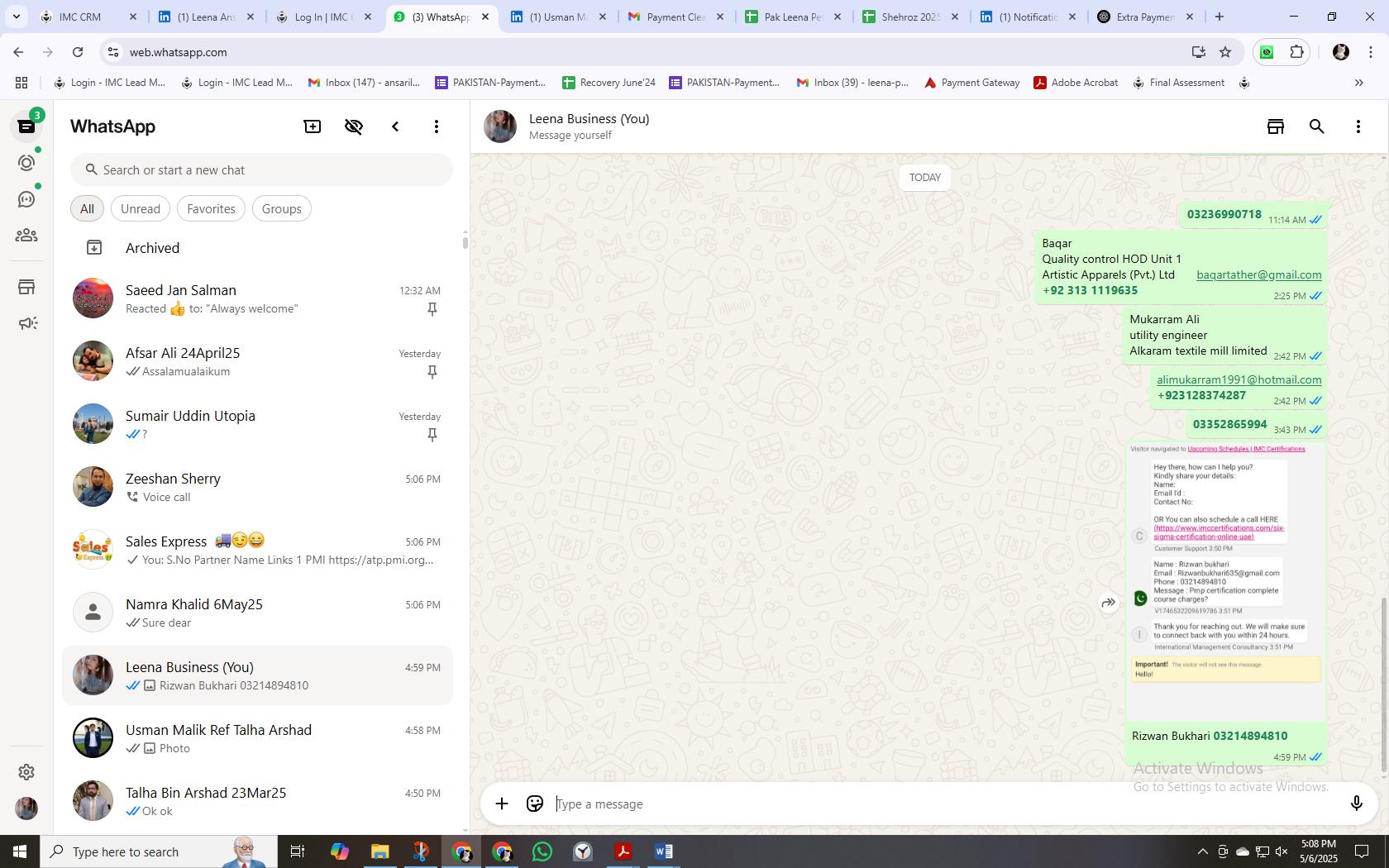Open Microsoft Word in taskbar
The height and width of the screenshot is (868, 1389).
pos(663,851)
